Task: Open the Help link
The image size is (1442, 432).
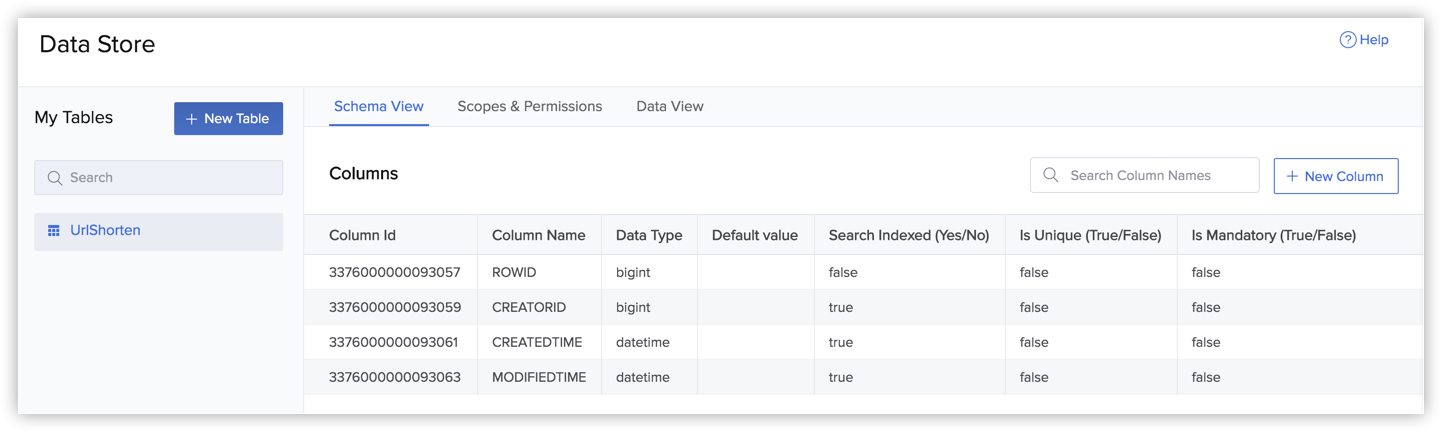Action: (1374, 40)
